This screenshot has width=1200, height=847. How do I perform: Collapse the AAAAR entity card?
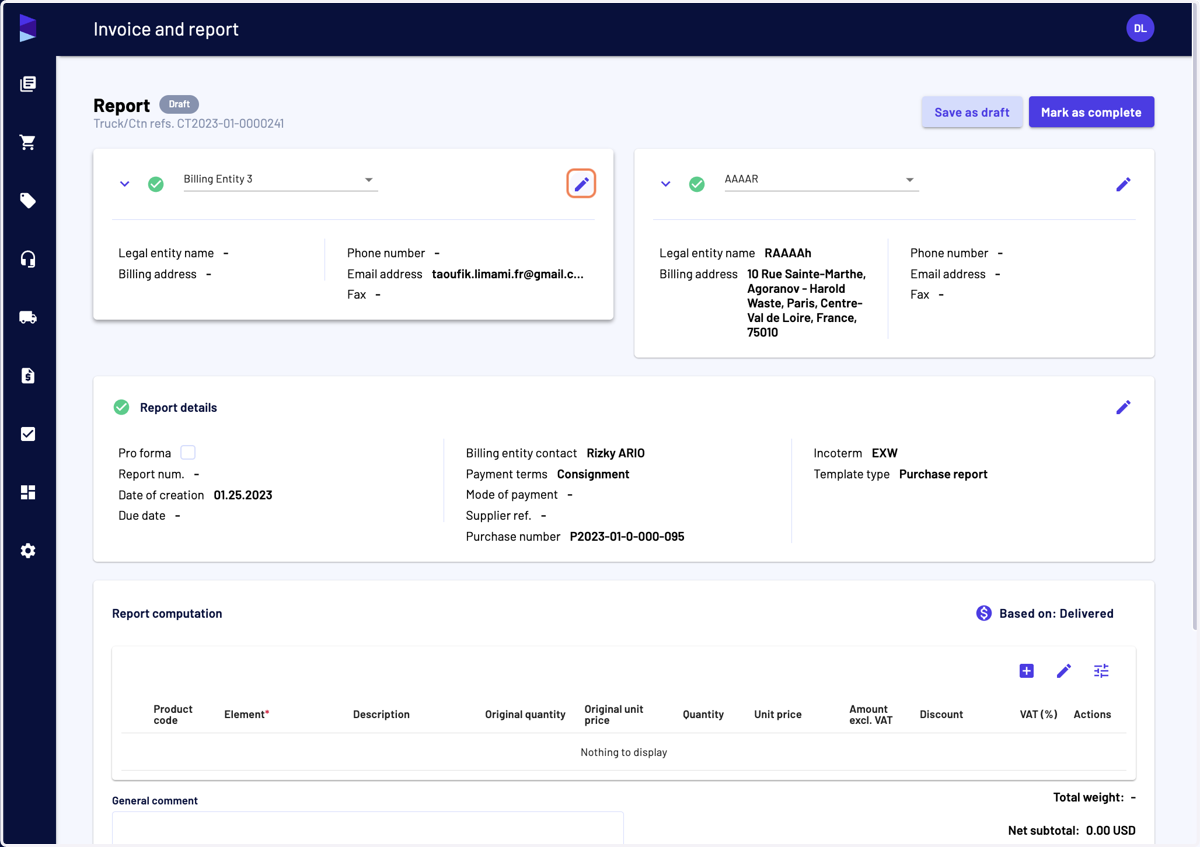[666, 184]
